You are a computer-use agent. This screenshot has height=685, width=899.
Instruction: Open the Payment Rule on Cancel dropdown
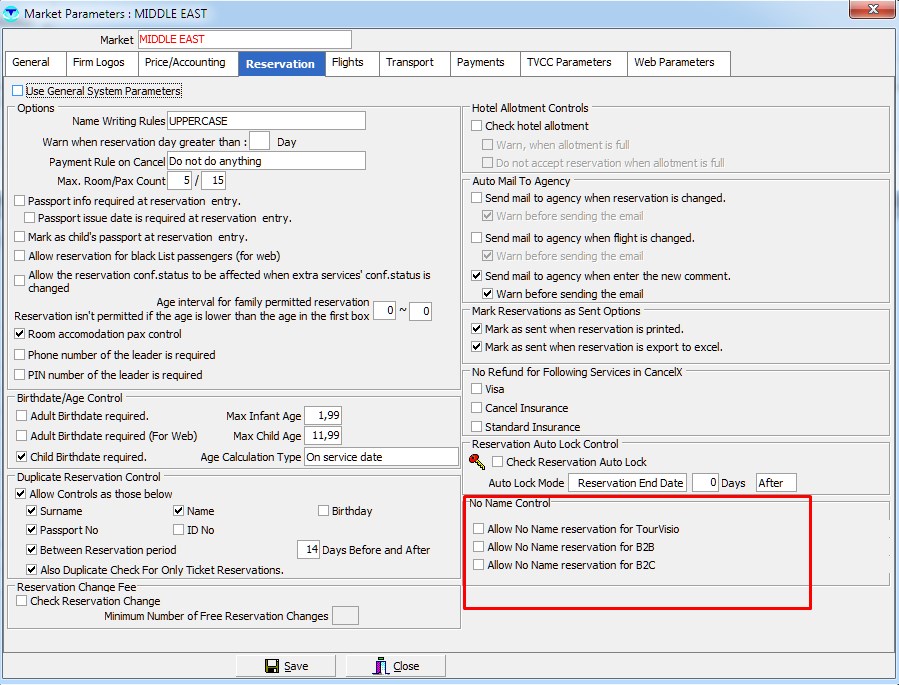(265, 161)
